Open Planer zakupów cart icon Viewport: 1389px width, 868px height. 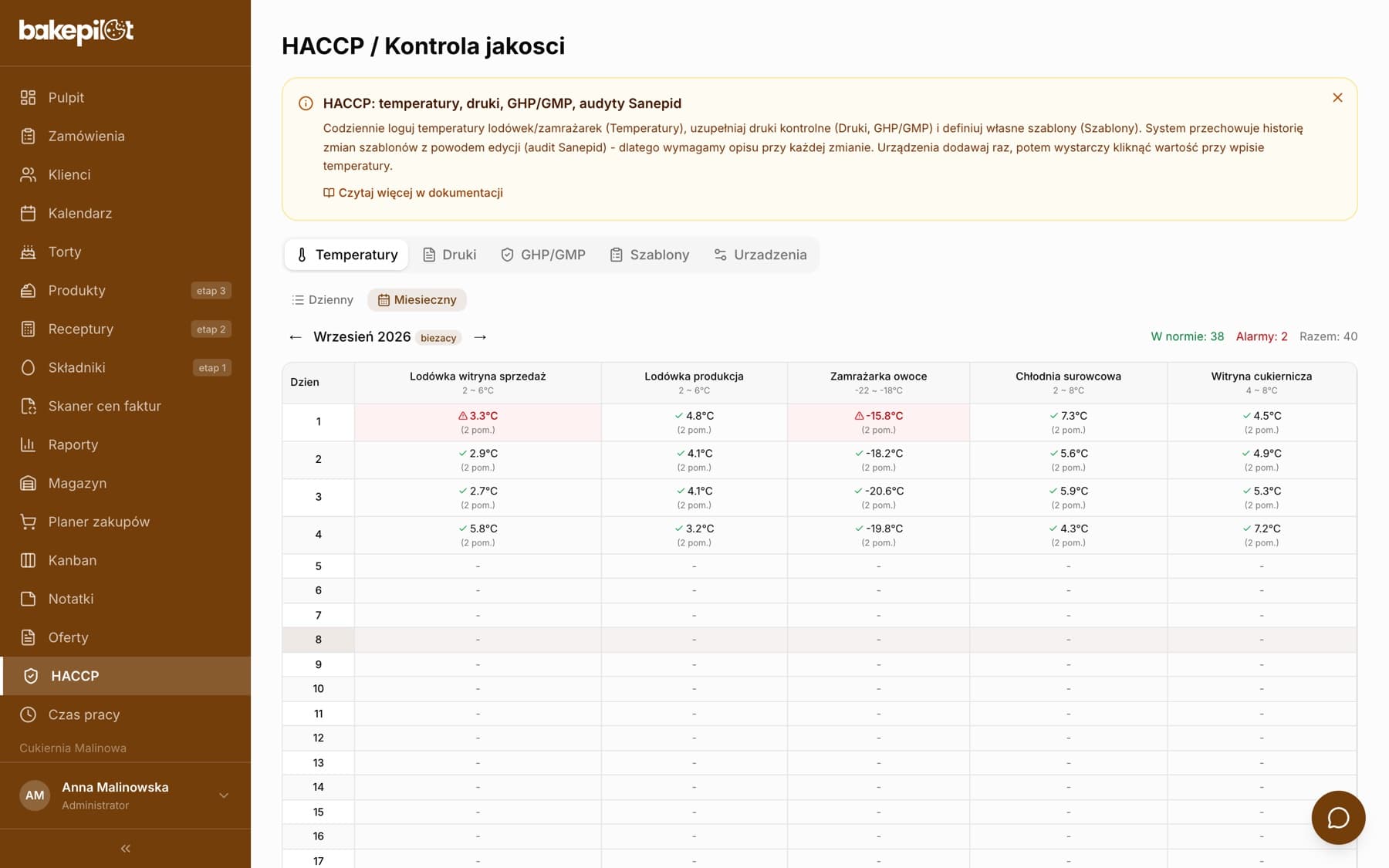(28, 522)
